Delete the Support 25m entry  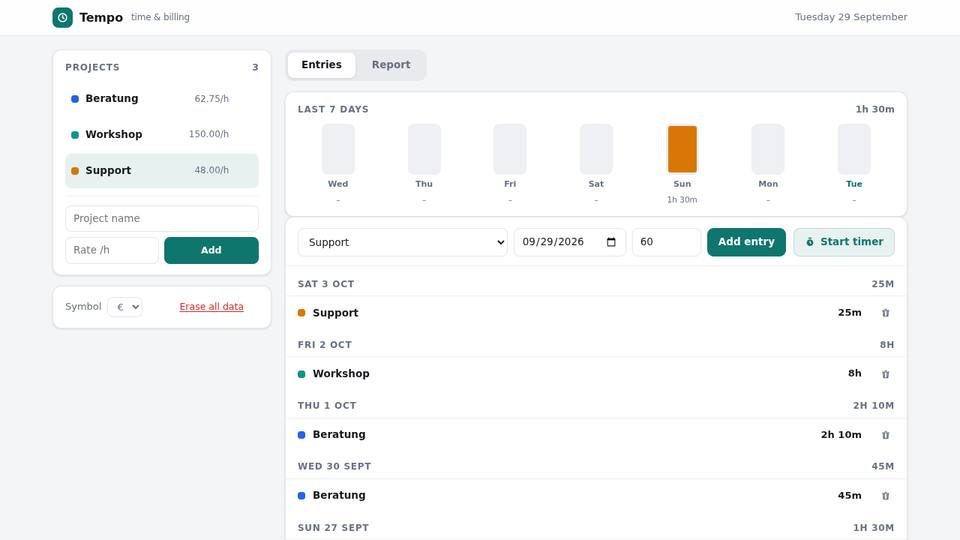click(x=885, y=313)
